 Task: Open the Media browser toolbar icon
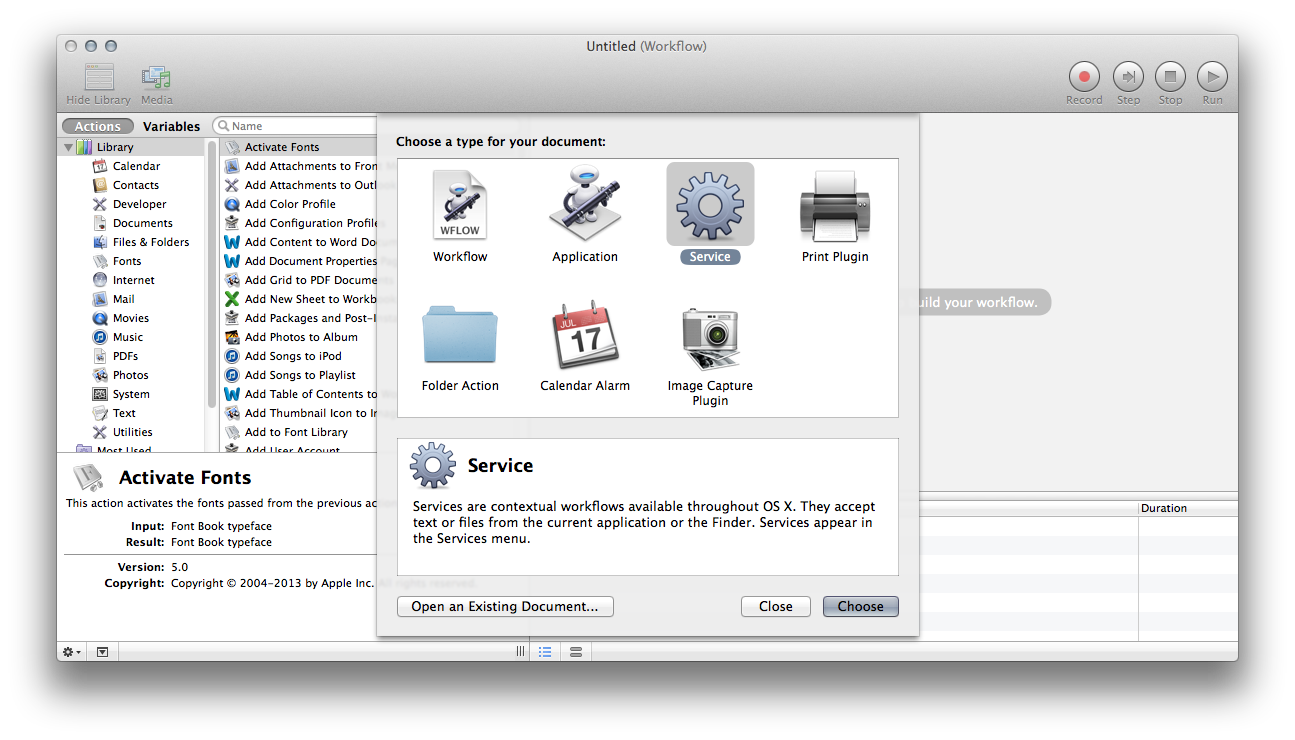pos(156,78)
